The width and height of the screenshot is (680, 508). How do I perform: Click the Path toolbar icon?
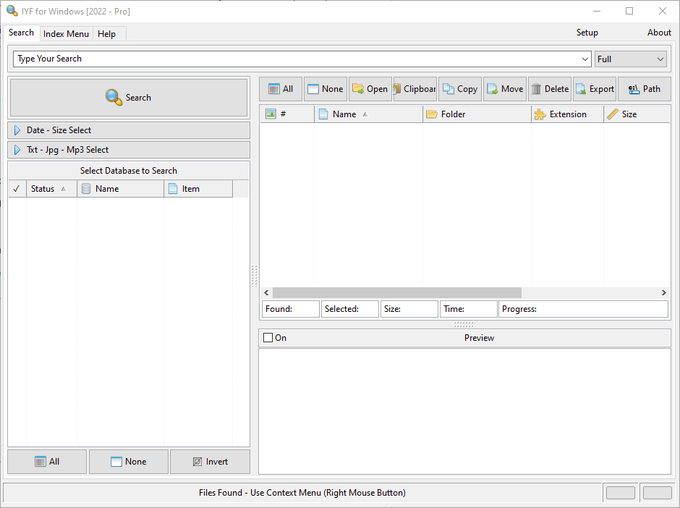[644, 89]
